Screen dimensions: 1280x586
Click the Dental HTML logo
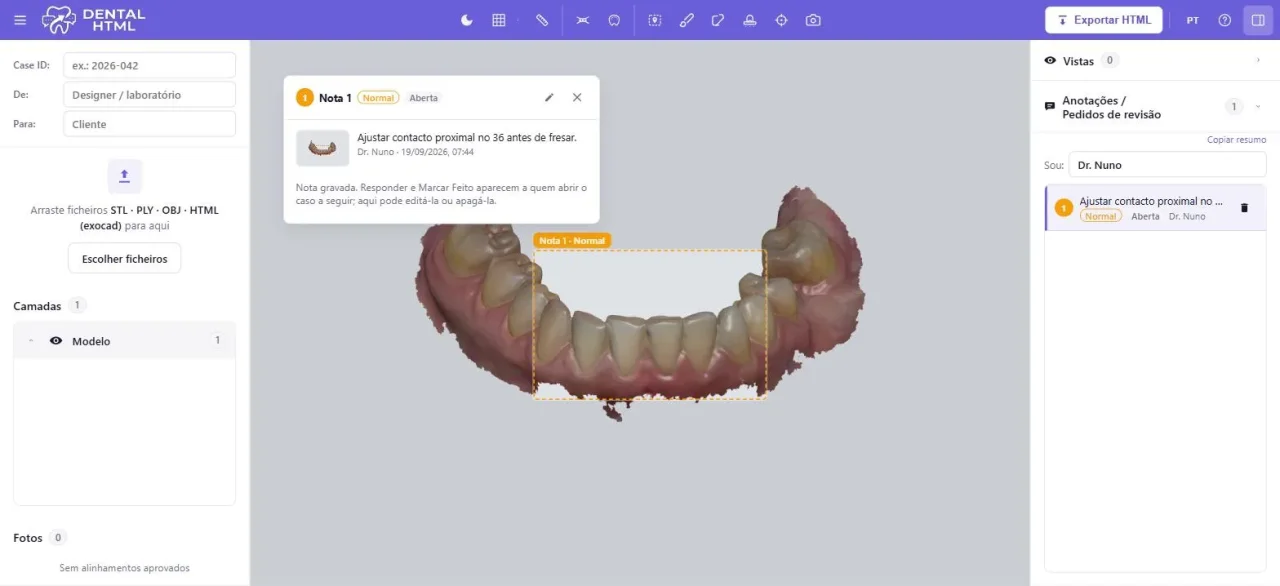93,20
